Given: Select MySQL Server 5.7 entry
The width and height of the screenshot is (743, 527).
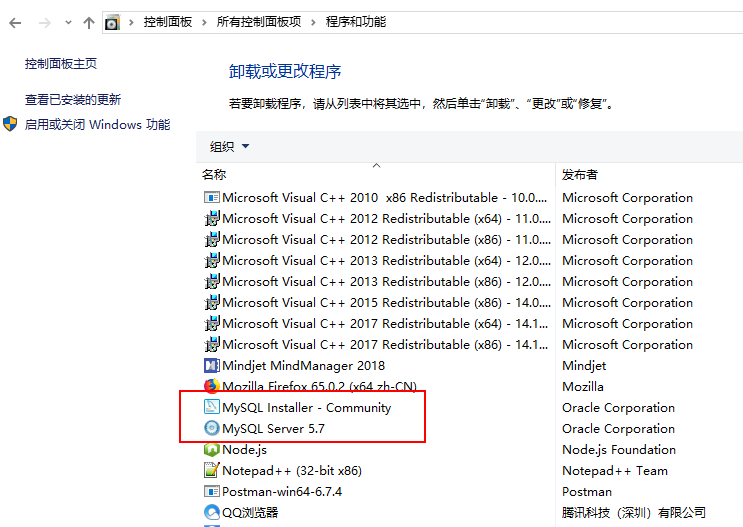Looking at the screenshot, I should [x=273, y=428].
